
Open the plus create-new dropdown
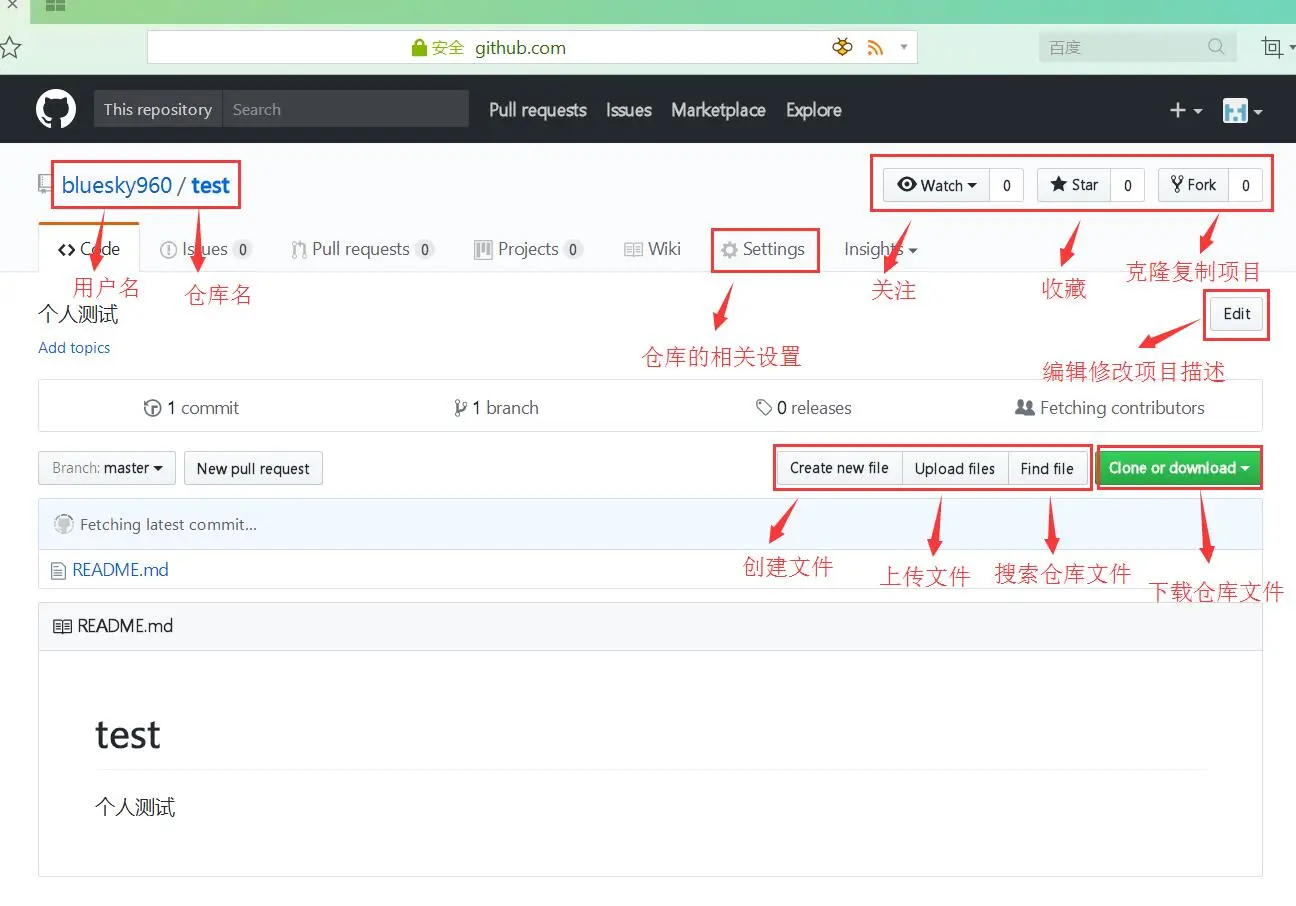click(x=1186, y=111)
